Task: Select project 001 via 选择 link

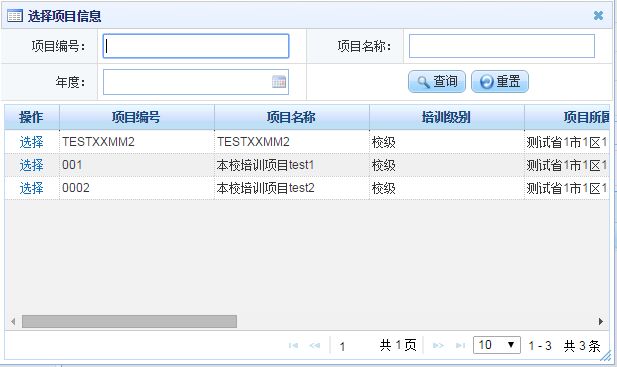Action: pos(31,165)
